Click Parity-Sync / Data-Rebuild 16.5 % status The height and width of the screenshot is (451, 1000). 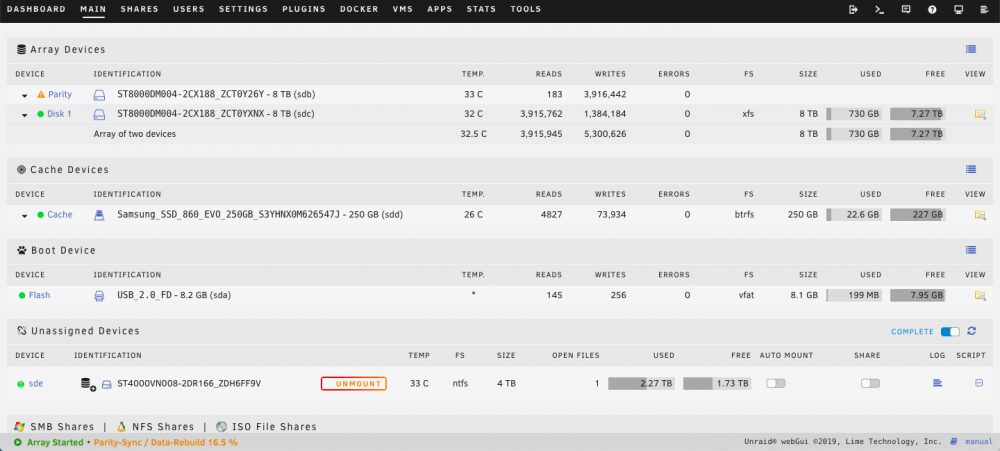(166, 442)
